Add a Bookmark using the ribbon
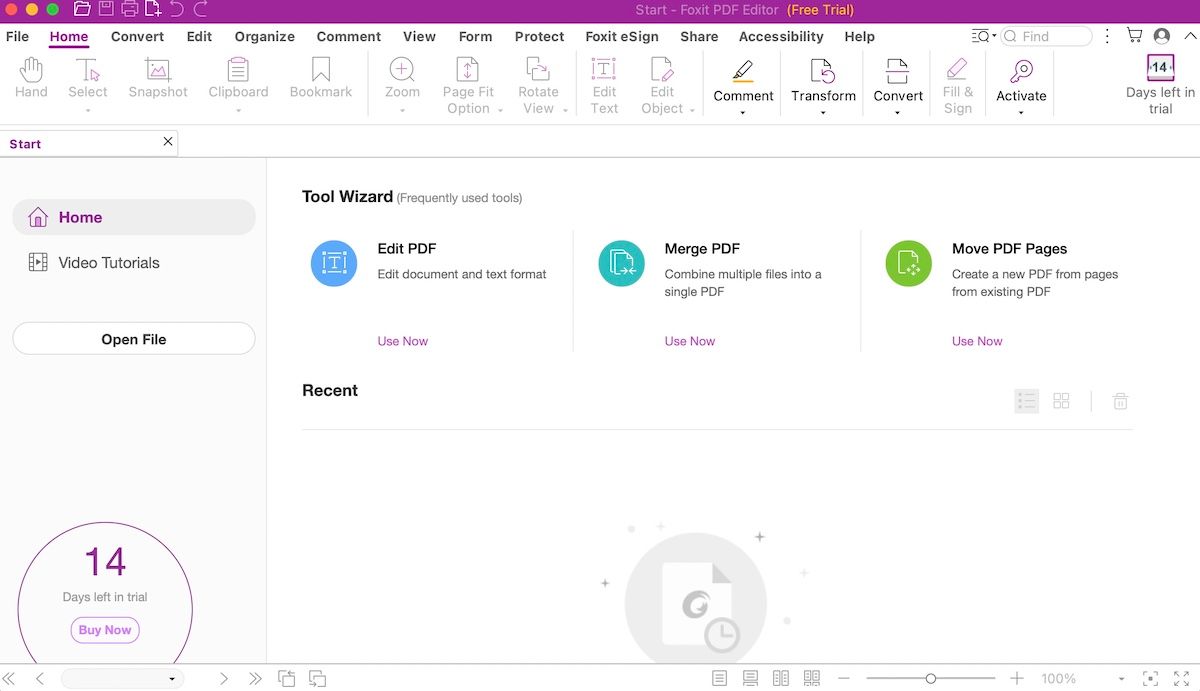 point(321,78)
